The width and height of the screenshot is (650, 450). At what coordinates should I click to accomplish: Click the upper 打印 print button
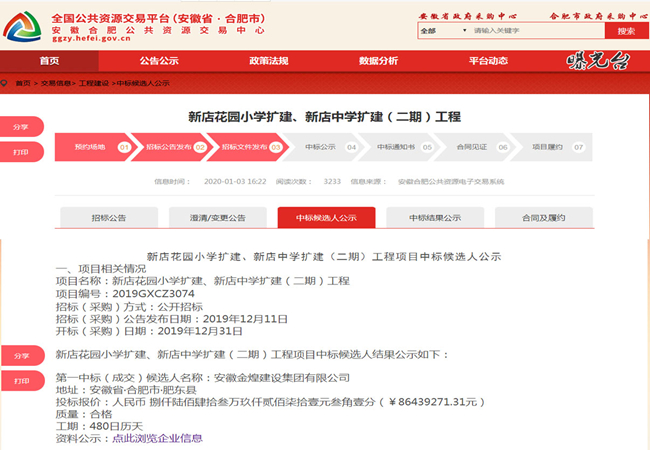[x=21, y=152]
